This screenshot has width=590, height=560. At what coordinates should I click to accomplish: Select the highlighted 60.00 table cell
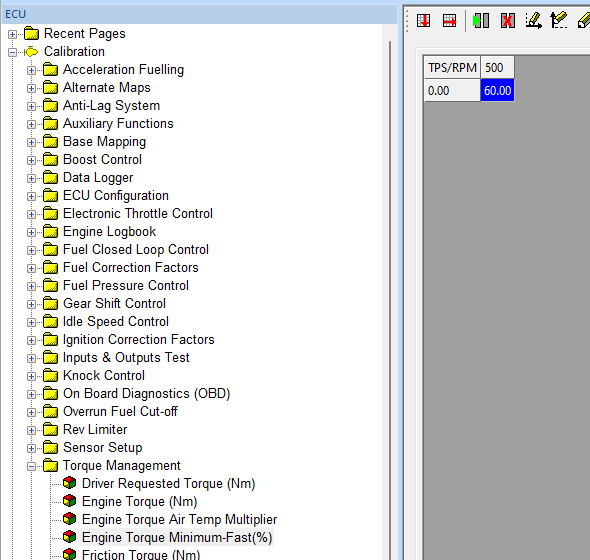pos(497,90)
